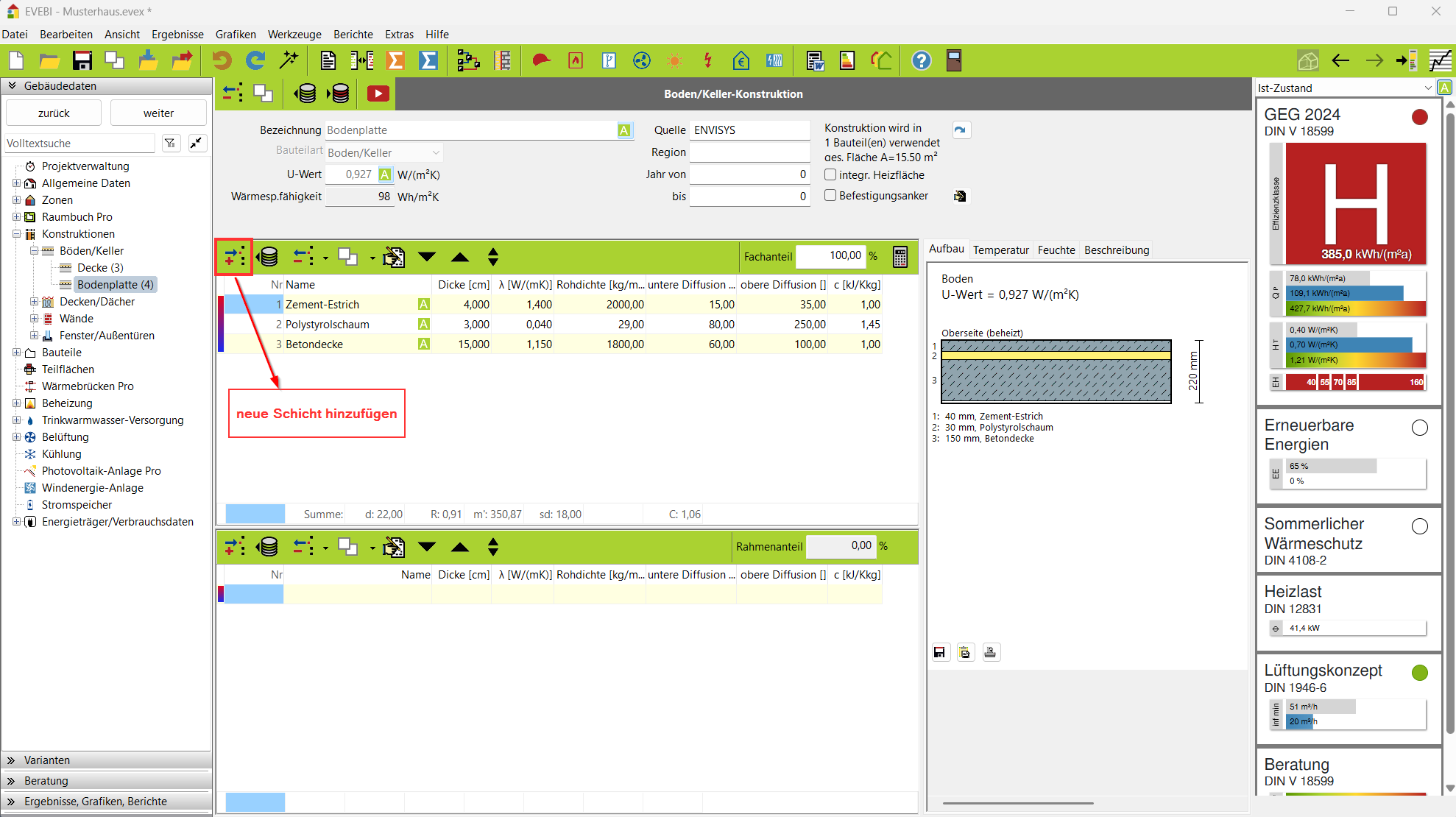
Task: Open the Bauteilart Boden/Keller dropdown
Action: (x=436, y=153)
